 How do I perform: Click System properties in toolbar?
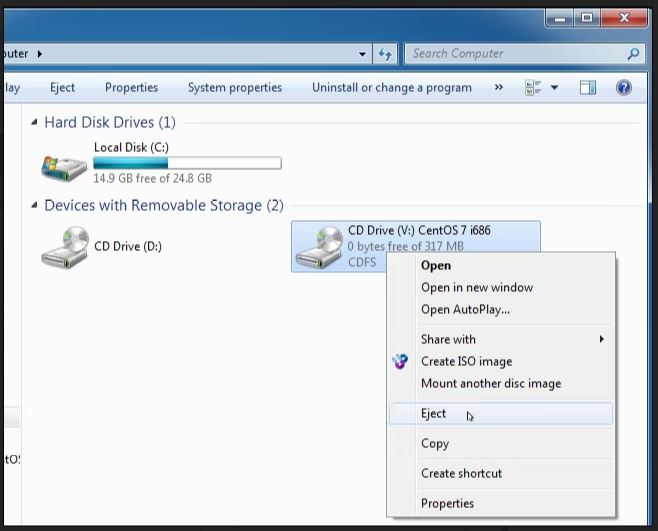[235, 88]
